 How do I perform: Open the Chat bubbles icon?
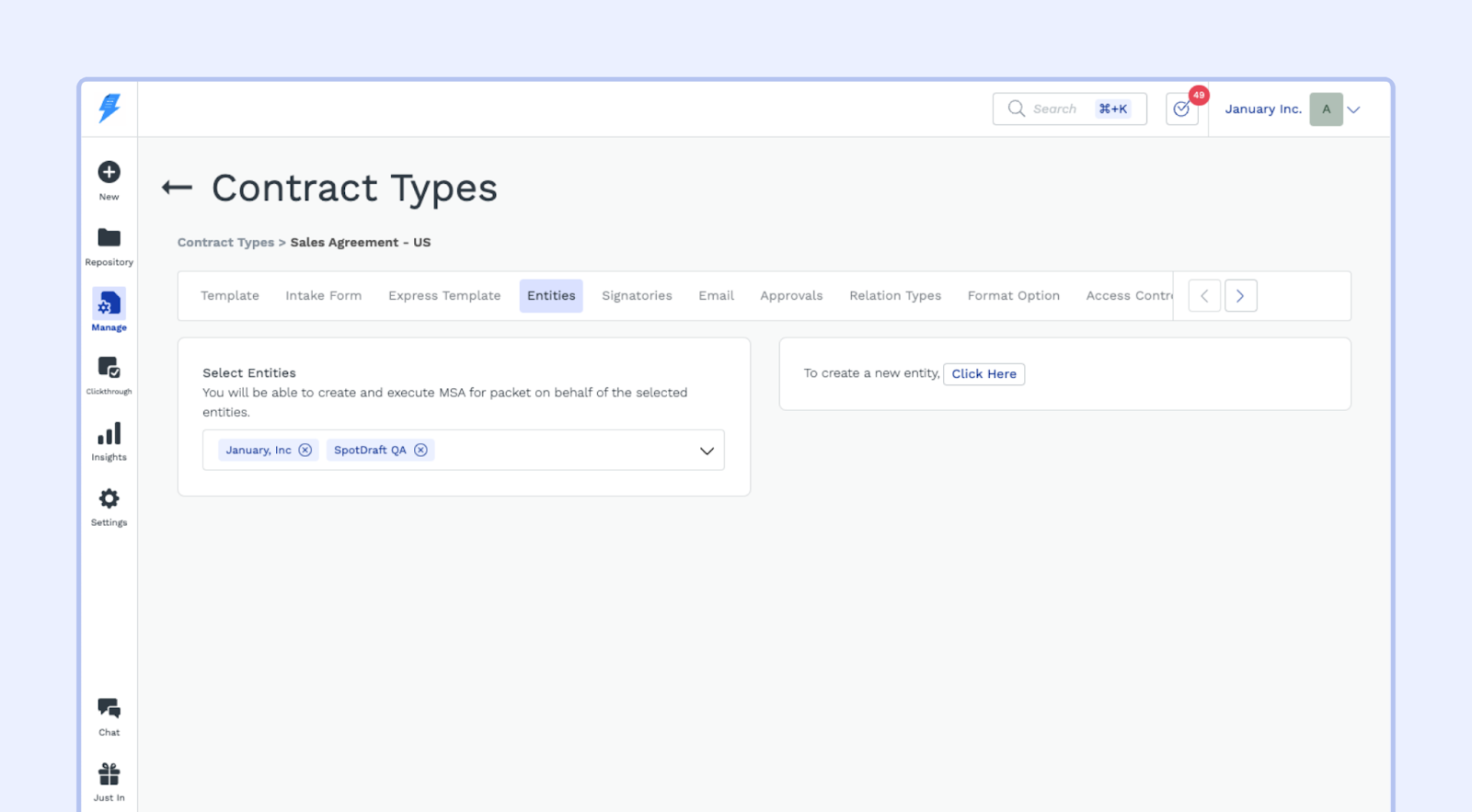point(109,709)
